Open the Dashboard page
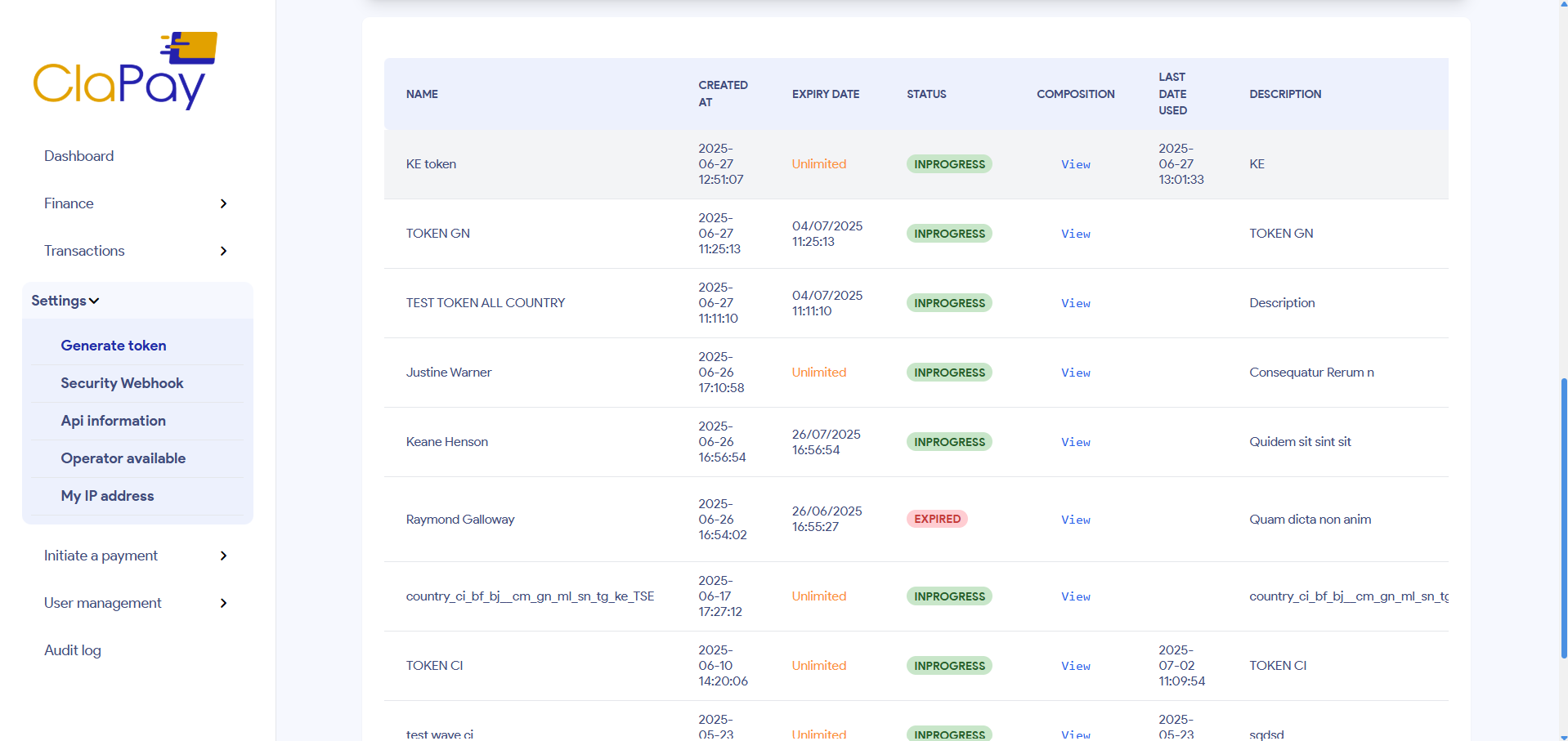Viewport: 1568px width, 741px height. click(78, 155)
